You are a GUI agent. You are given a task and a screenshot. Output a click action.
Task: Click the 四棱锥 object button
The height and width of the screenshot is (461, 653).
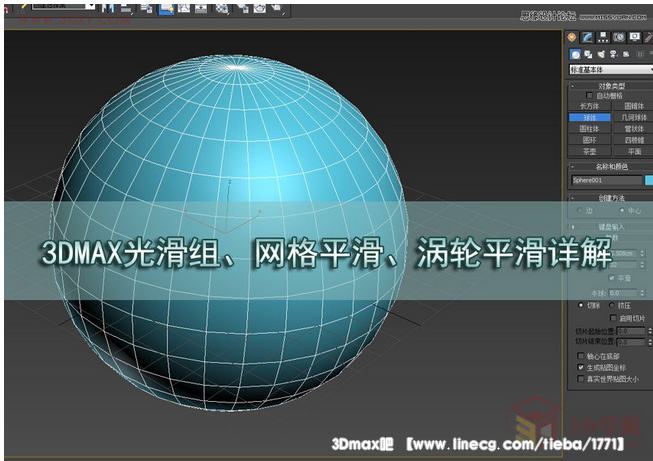(x=634, y=140)
